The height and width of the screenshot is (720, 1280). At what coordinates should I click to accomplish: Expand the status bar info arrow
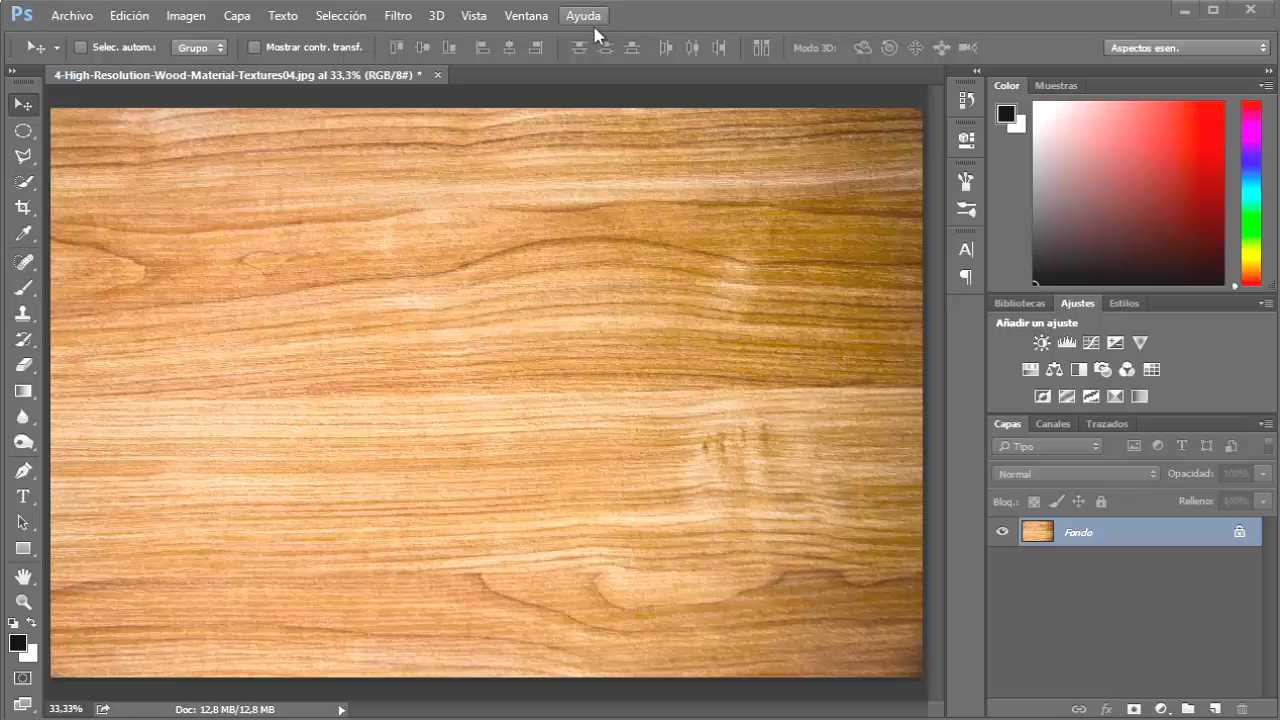[341, 710]
